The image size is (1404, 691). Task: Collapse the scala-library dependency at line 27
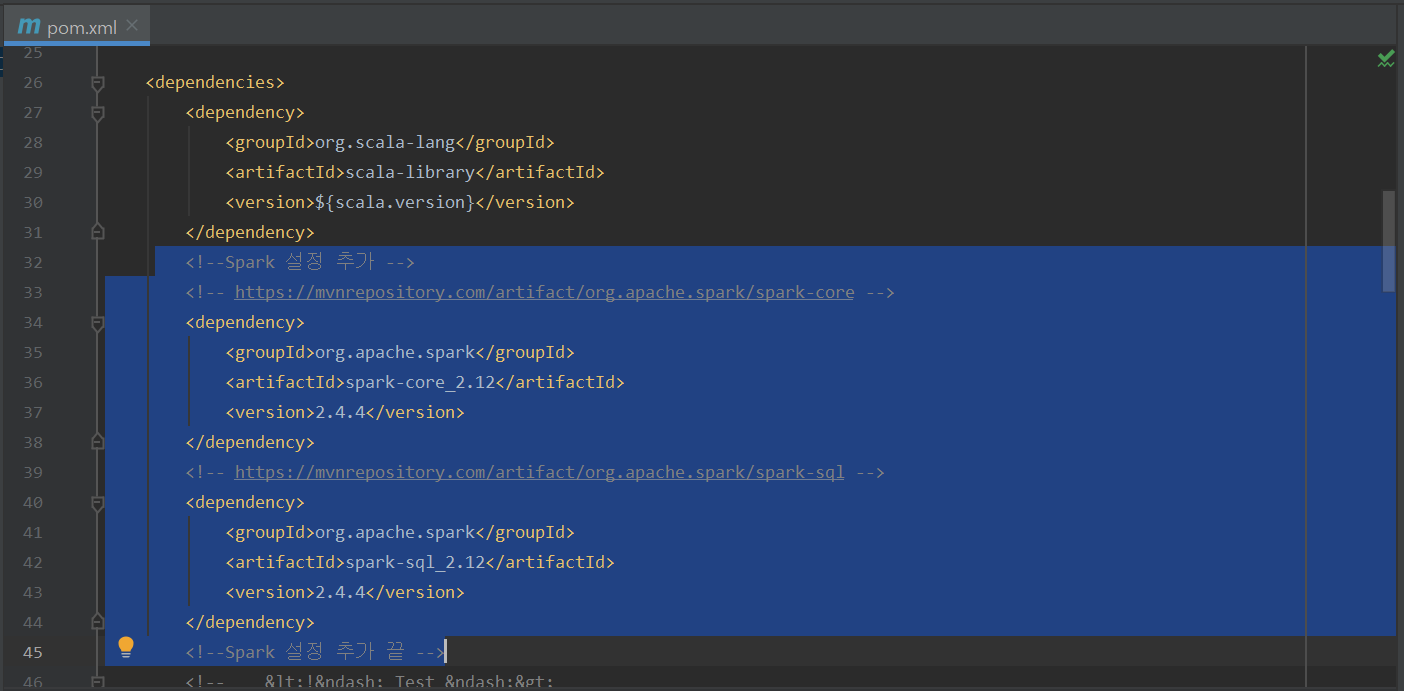pyautogui.click(x=97, y=113)
